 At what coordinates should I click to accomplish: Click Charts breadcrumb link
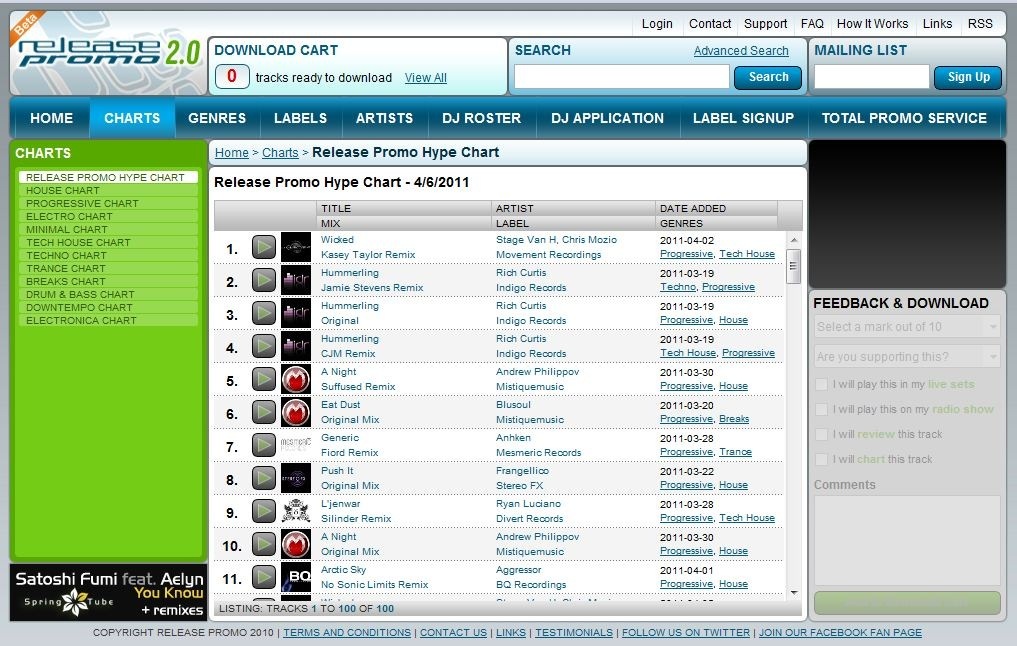(x=280, y=152)
